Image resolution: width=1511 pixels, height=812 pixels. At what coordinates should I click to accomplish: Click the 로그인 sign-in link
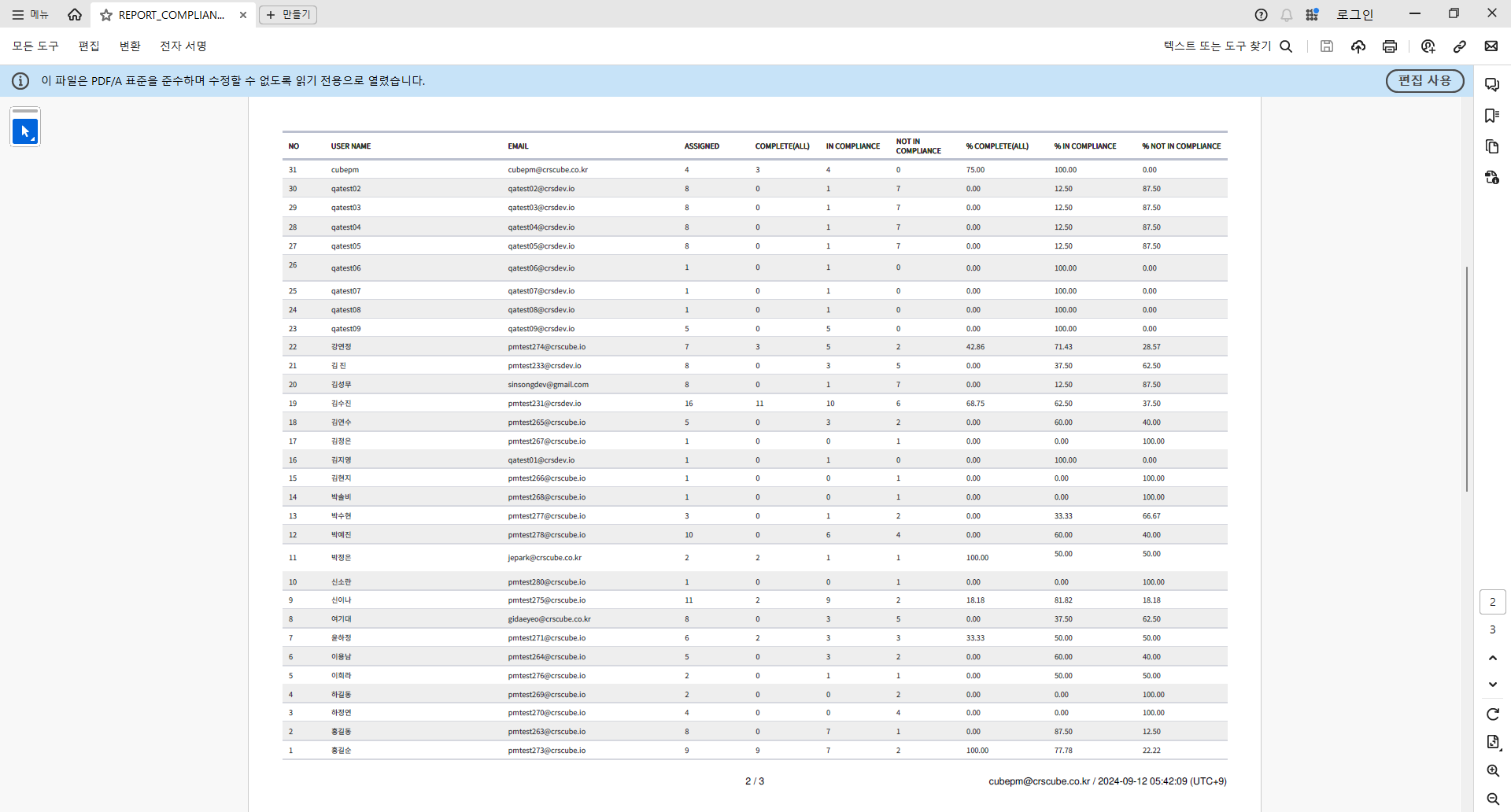pos(1354,15)
